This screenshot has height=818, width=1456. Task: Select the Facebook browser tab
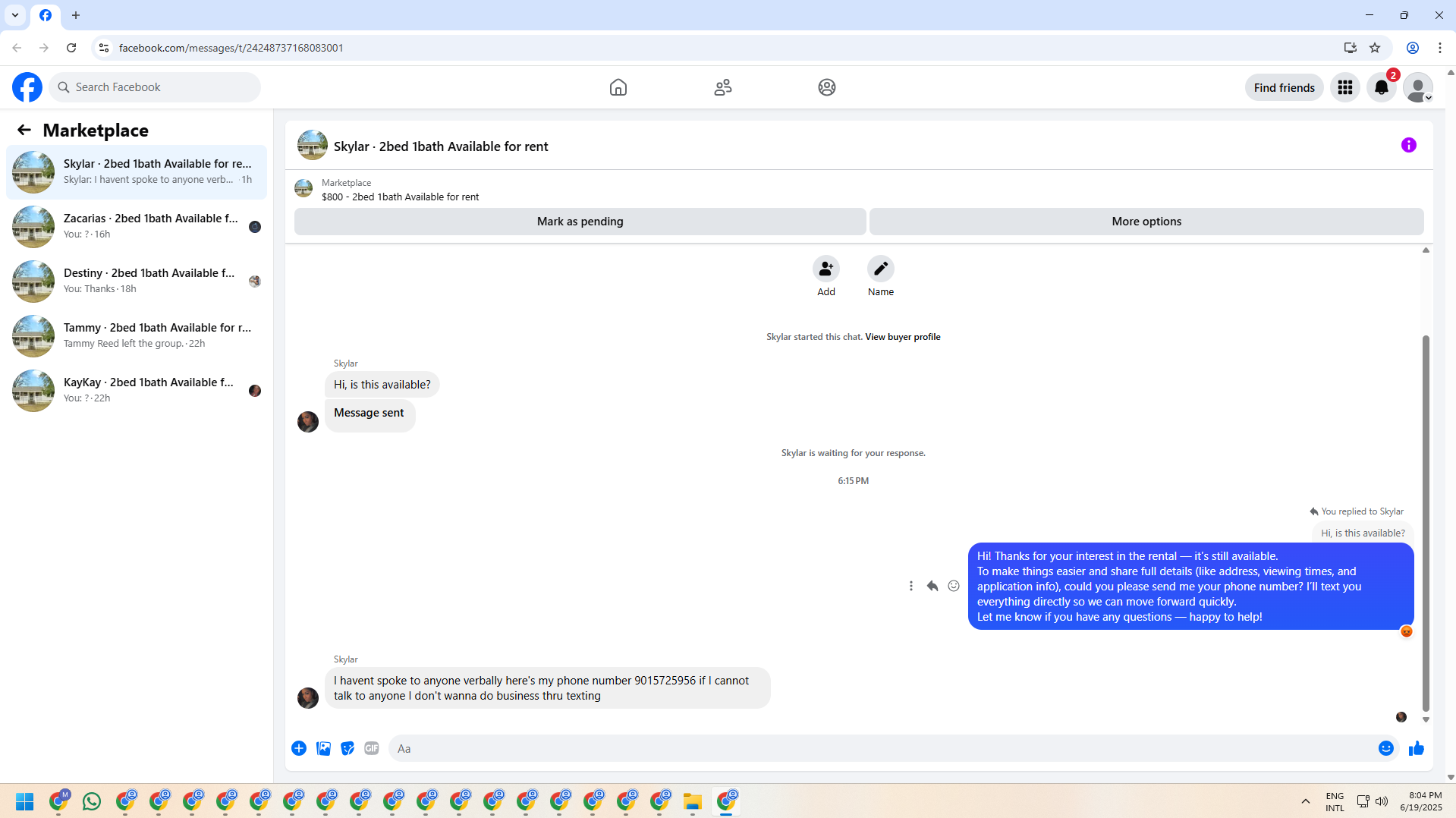46,15
